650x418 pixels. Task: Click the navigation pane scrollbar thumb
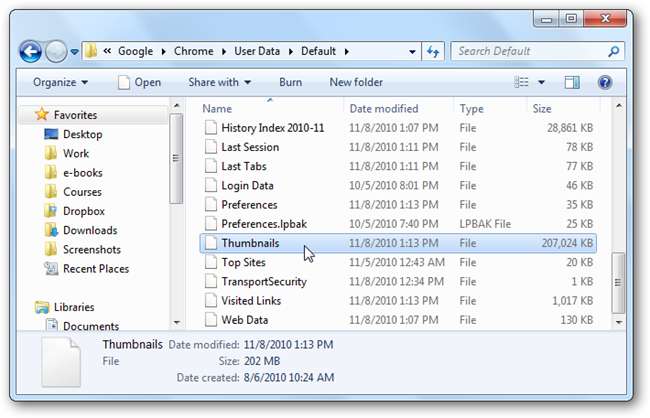(x=177, y=159)
